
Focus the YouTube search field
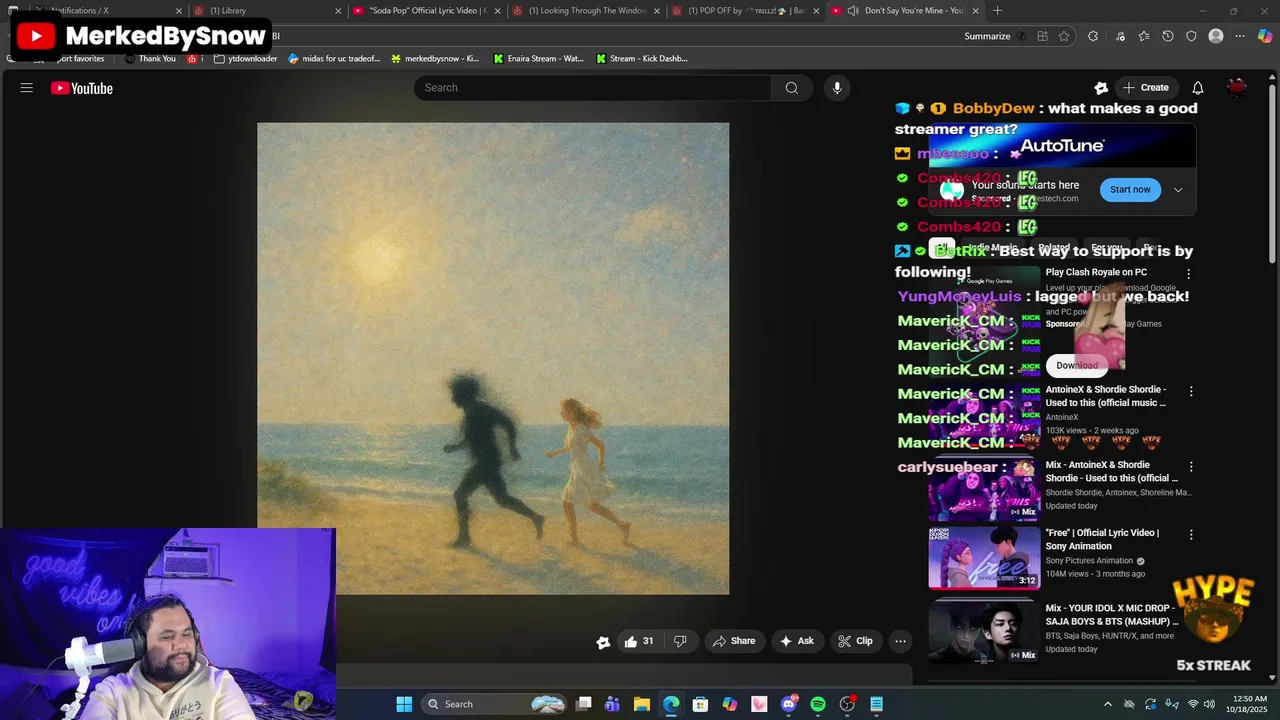tap(592, 88)
